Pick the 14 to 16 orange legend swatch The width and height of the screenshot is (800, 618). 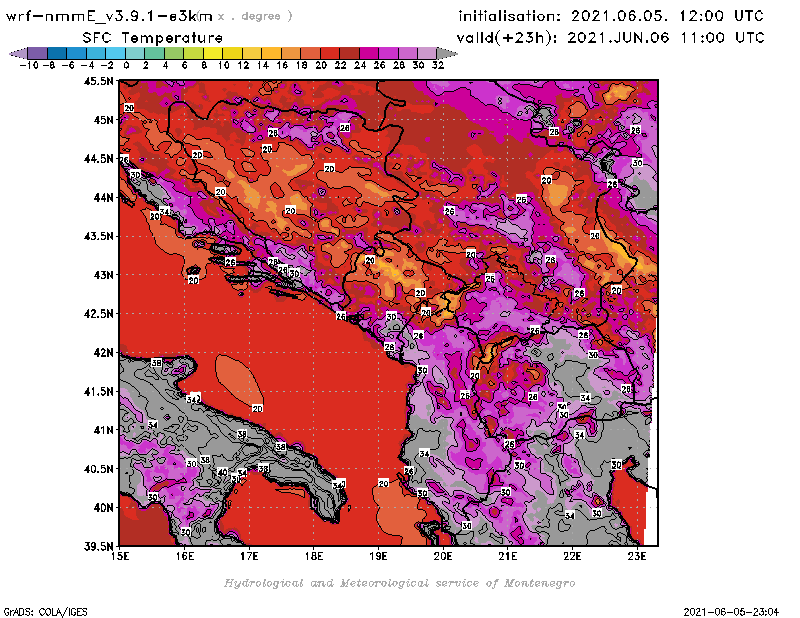point(271,53)
